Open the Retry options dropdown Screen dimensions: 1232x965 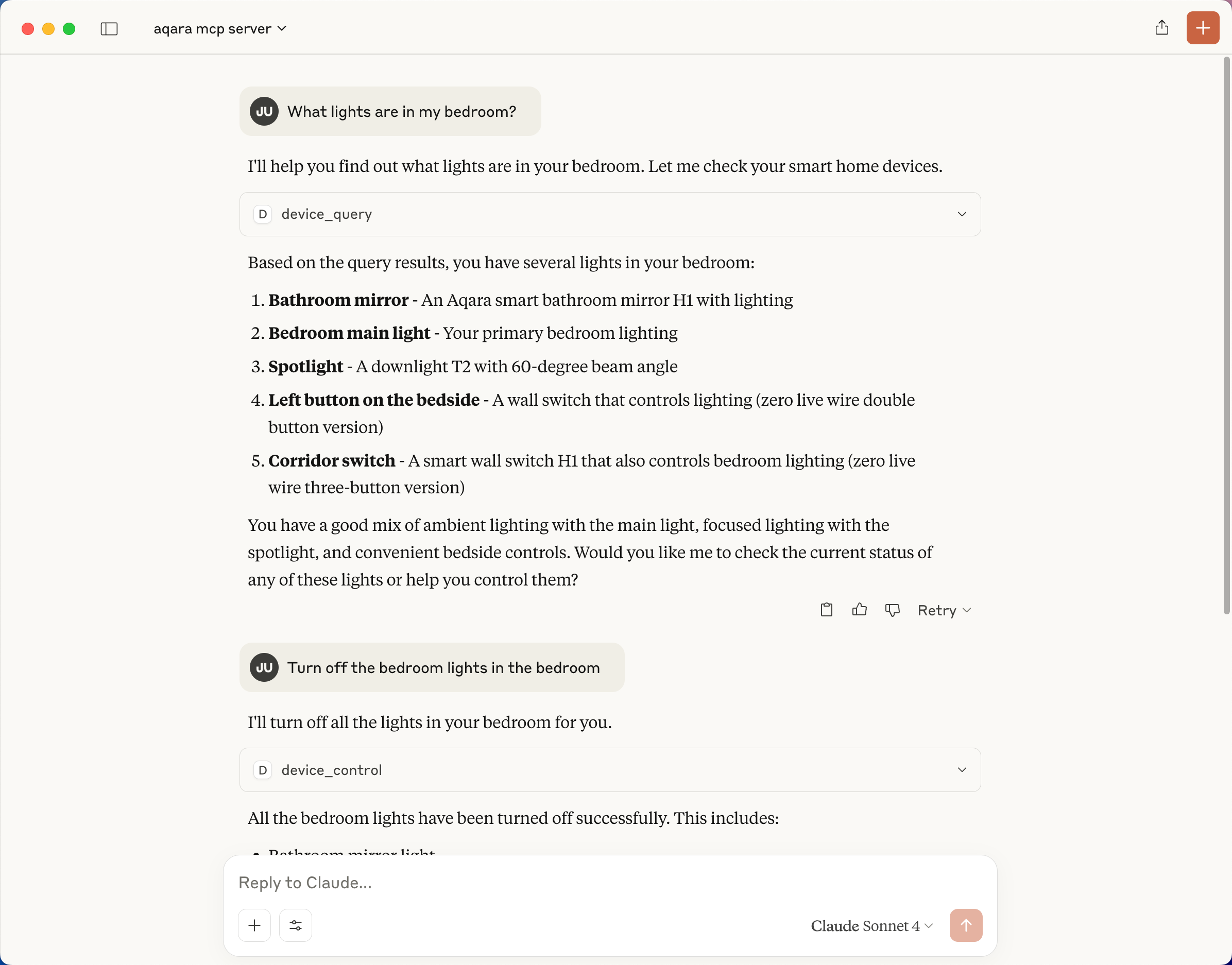966,610
